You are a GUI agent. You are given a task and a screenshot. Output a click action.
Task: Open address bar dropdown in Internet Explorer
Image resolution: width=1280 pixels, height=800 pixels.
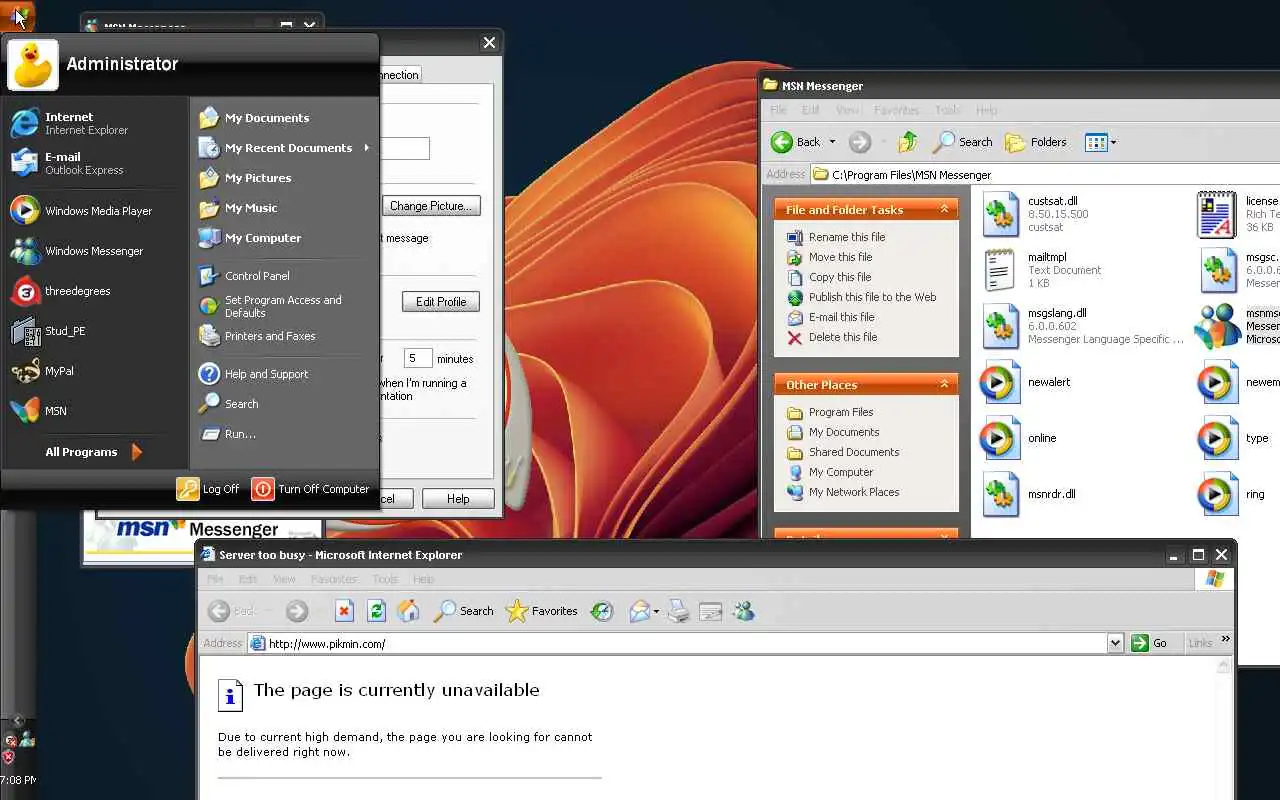(x=1116, y=643)
